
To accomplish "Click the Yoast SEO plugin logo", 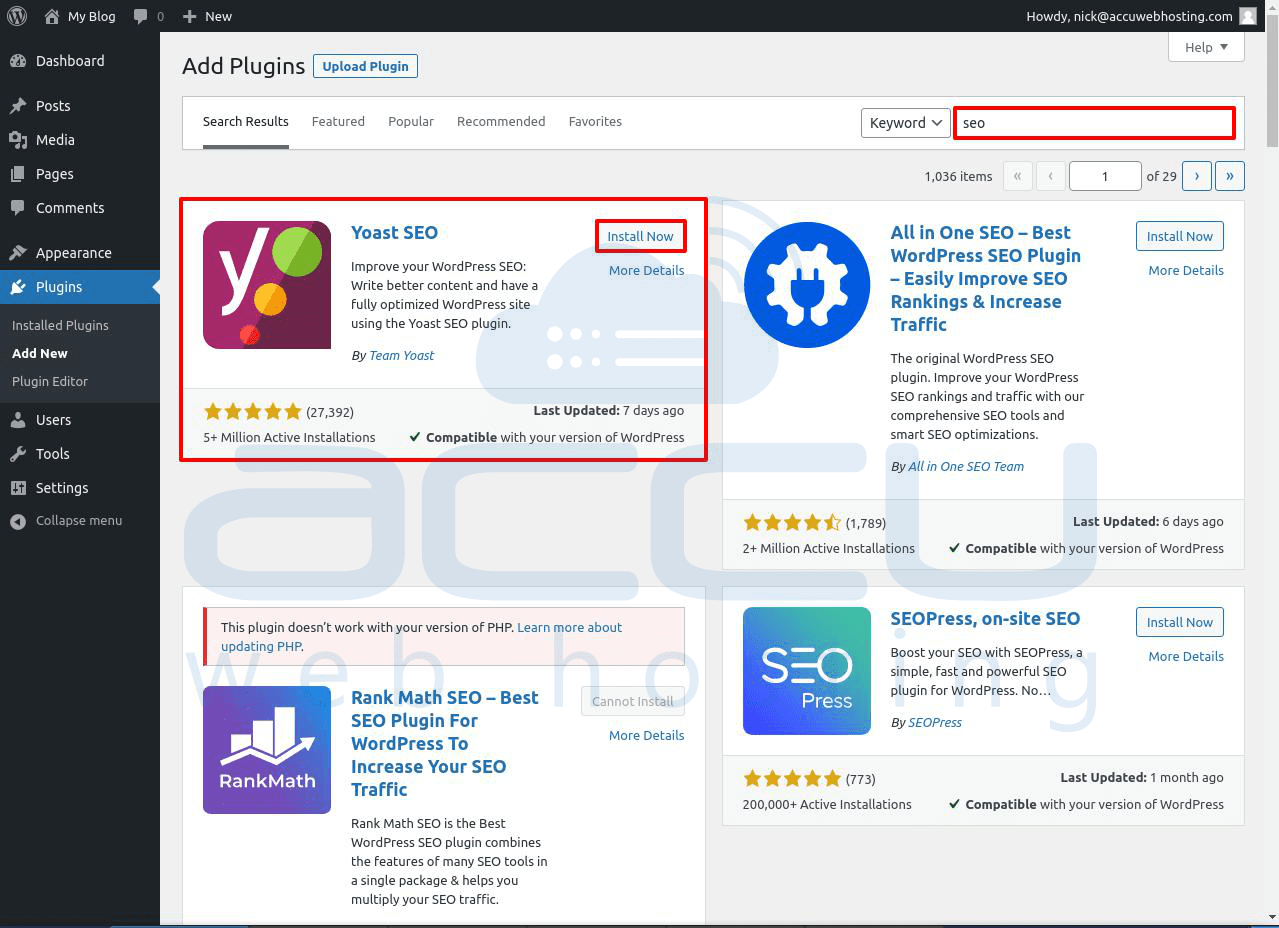I will tap(267, 285).
